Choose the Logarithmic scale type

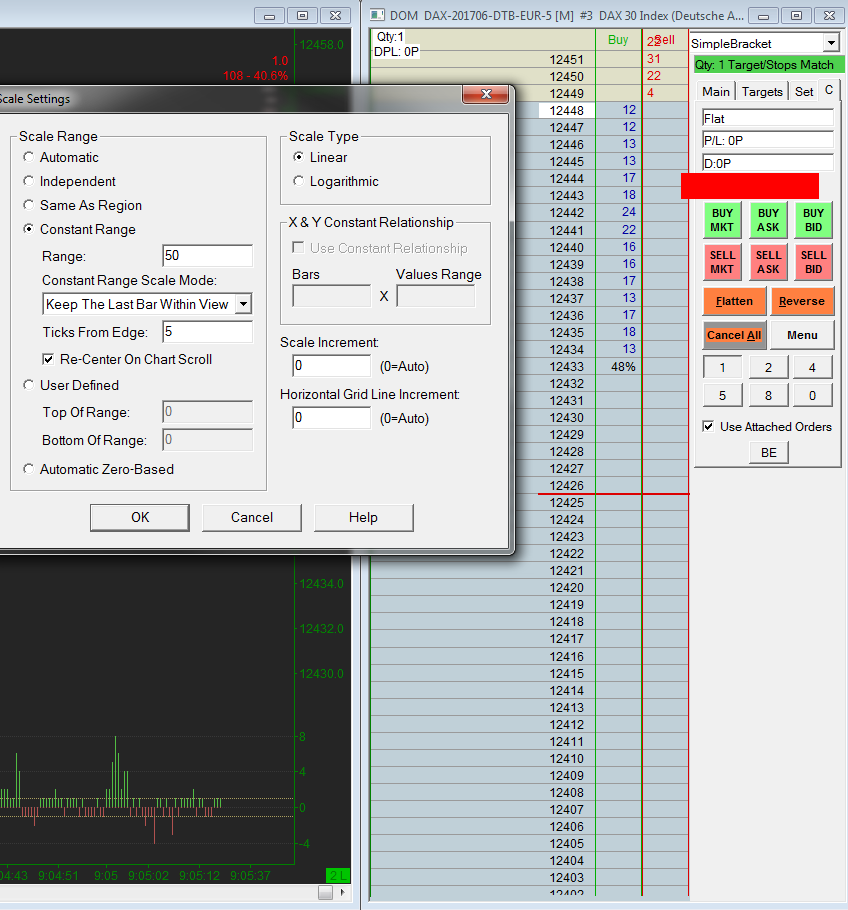(x=299, y=181)
